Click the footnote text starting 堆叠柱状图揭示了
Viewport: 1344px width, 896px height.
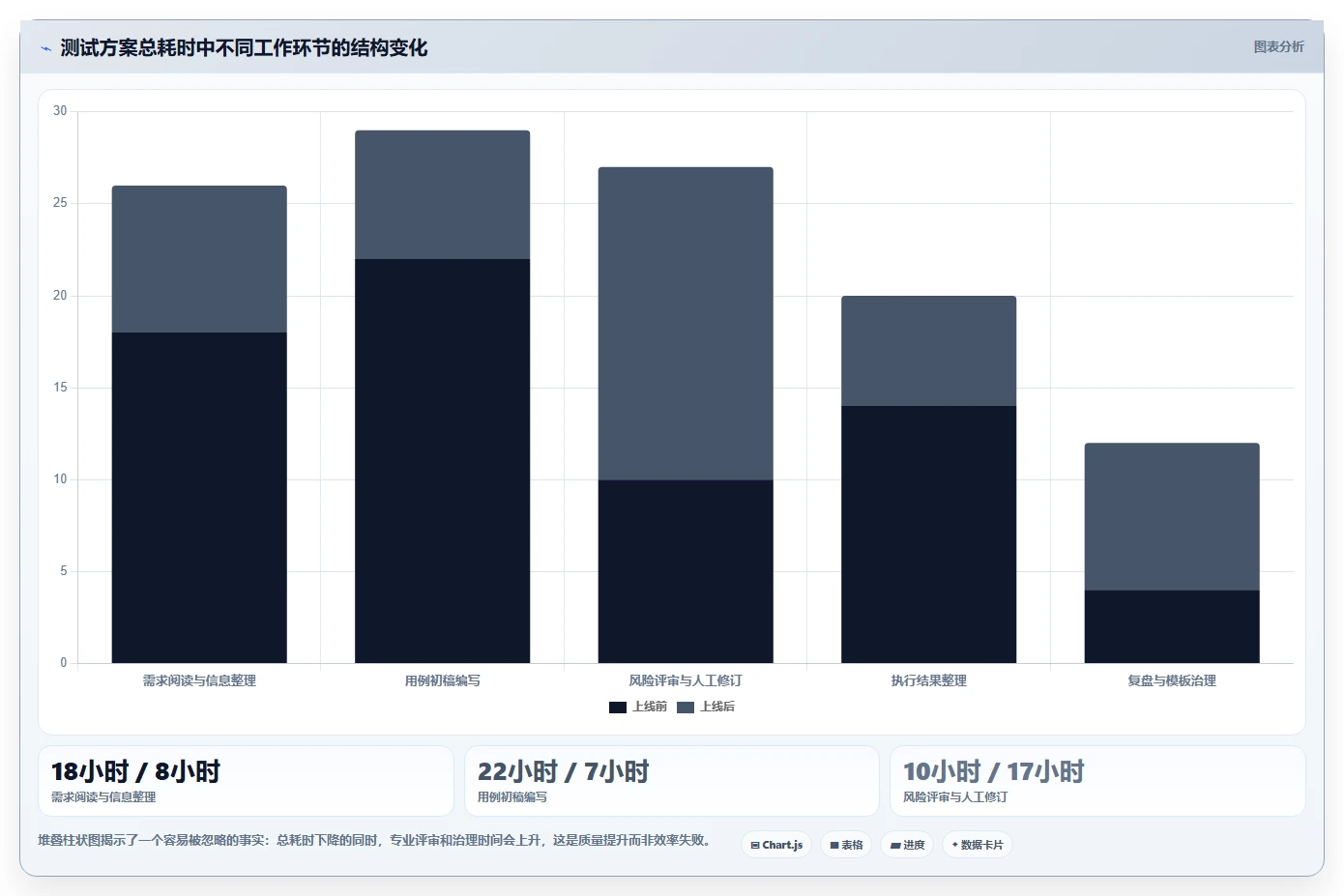(x=376, y=840)
